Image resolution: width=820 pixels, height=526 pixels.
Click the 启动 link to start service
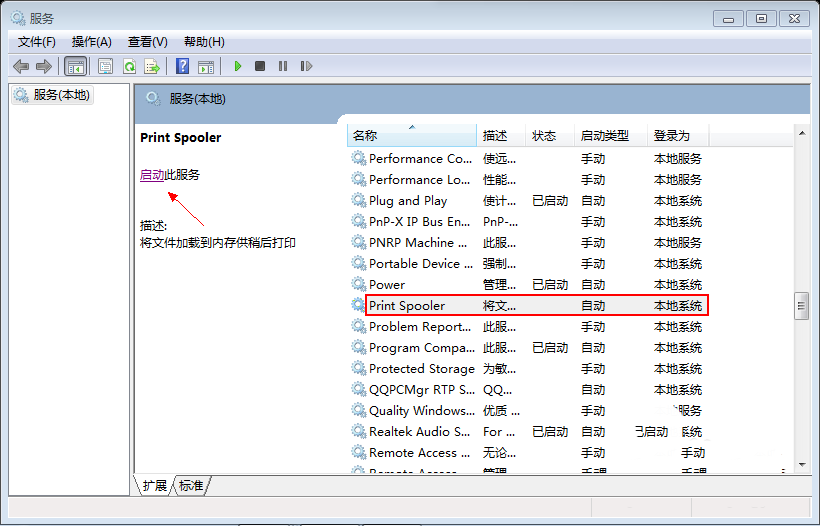click(152, 175)
